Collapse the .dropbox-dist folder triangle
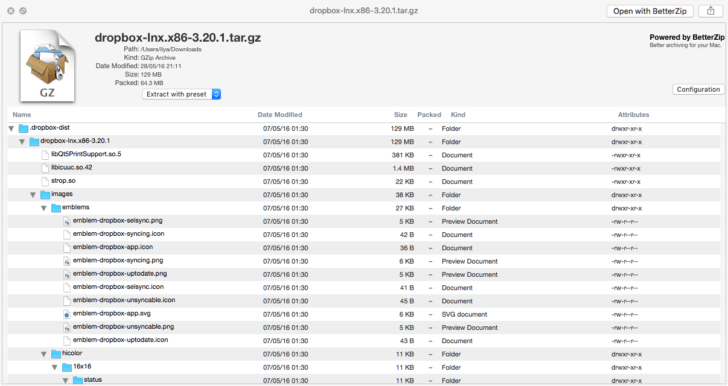 11,129
